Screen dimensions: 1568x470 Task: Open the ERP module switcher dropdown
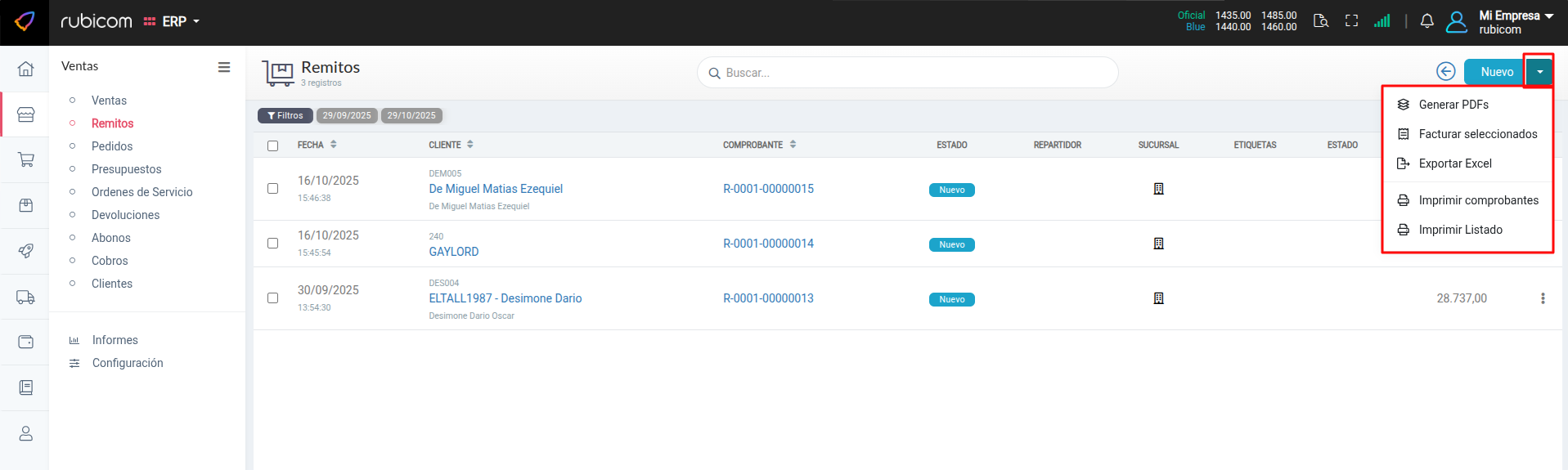point(173,22)
